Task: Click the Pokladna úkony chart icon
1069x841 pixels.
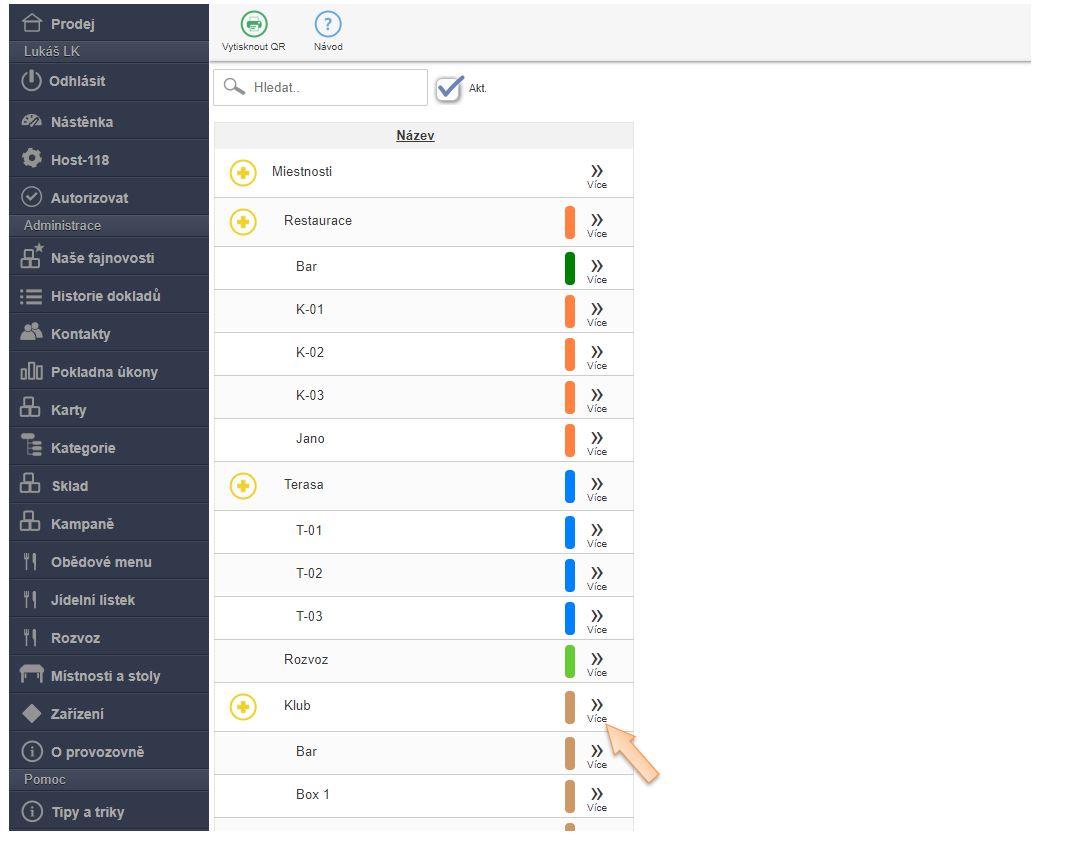Action: pyautogui.click(x=32, y=371)
